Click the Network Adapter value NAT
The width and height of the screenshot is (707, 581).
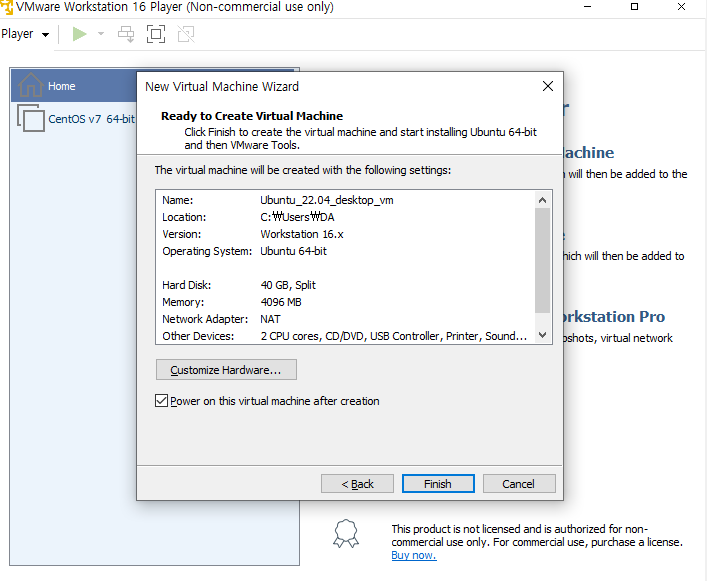coord(270,319)
